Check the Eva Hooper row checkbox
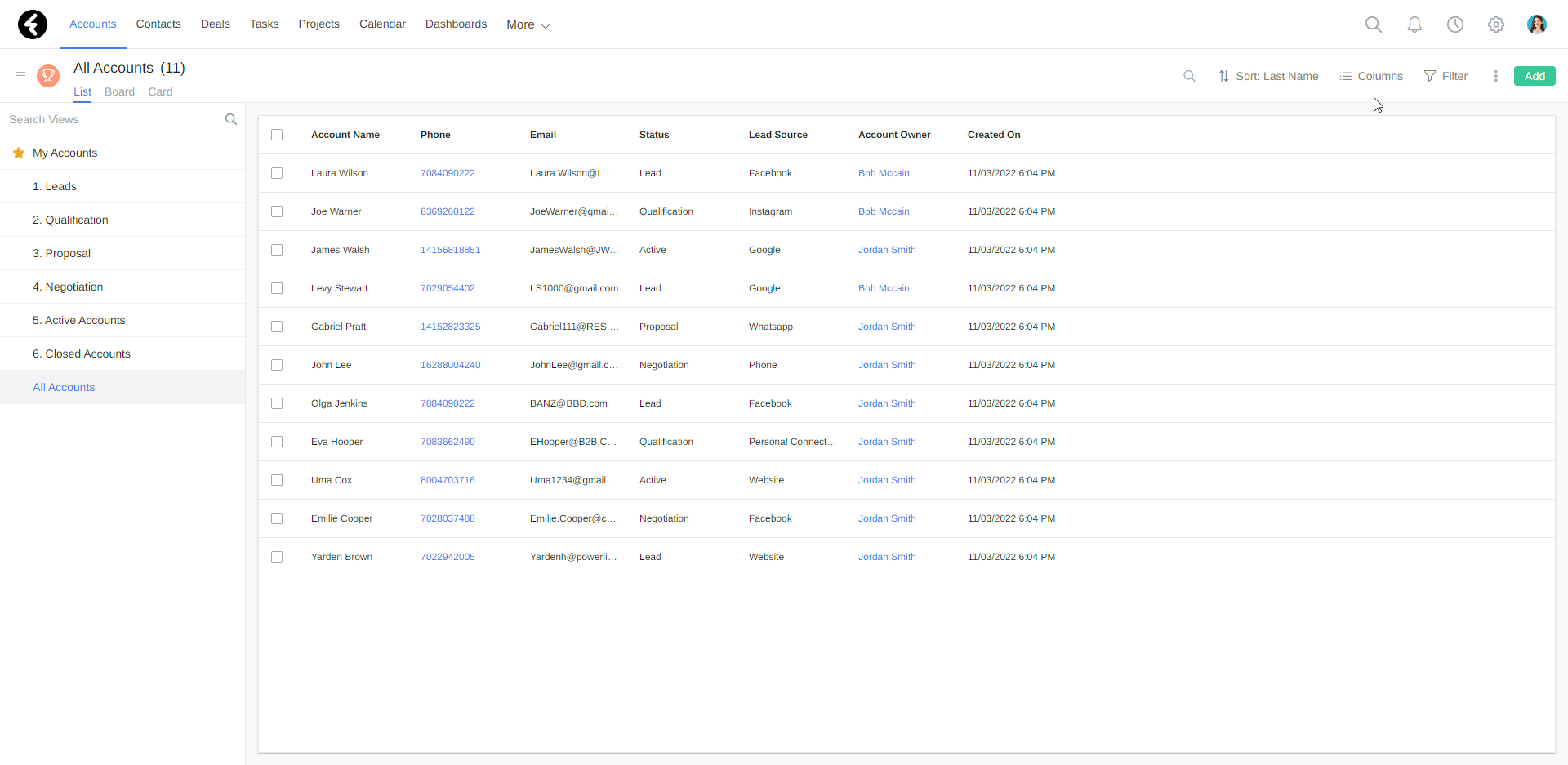1568x765 pixels. coord(277,442)
